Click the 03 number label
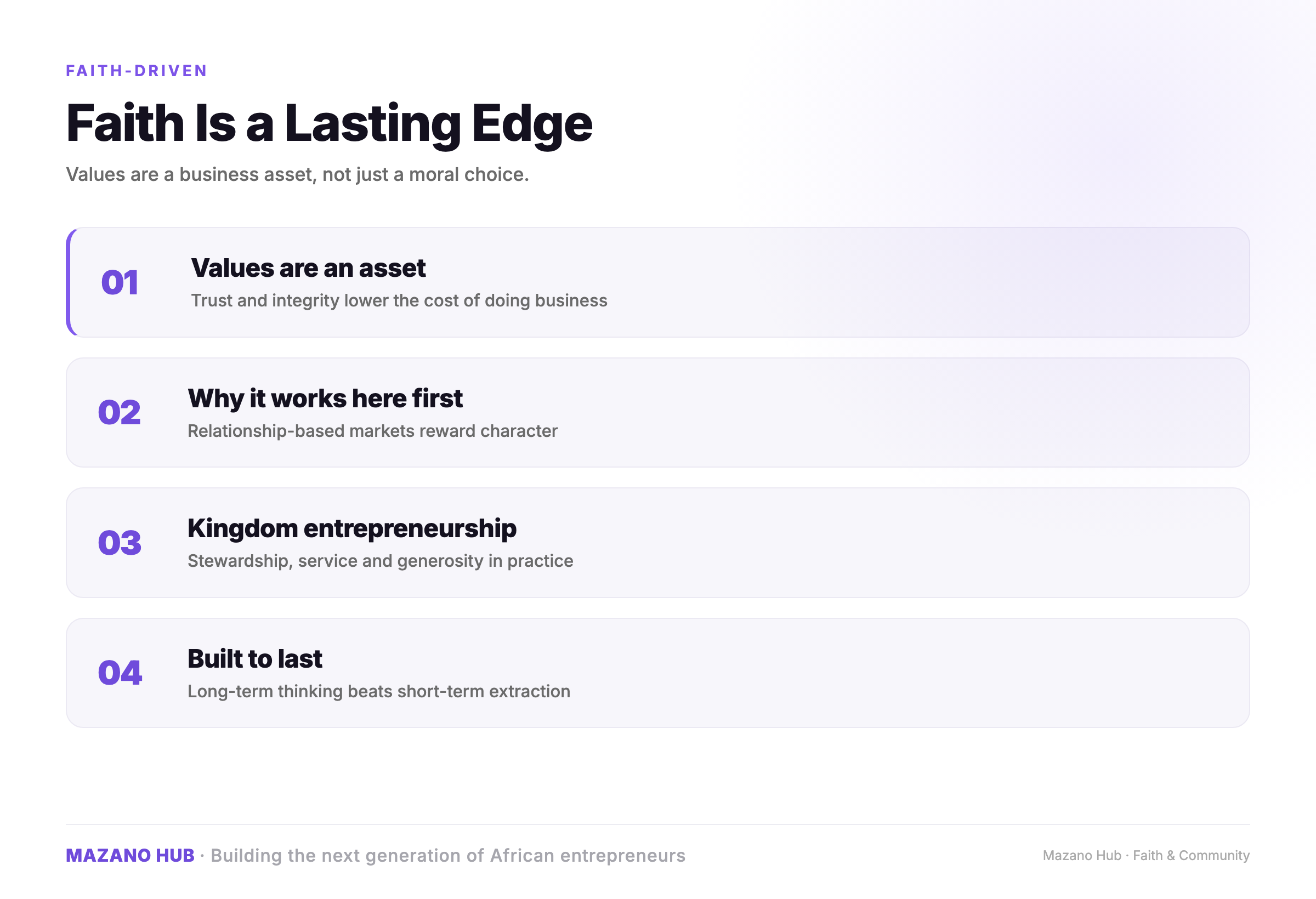 click(x=120, y=542)
